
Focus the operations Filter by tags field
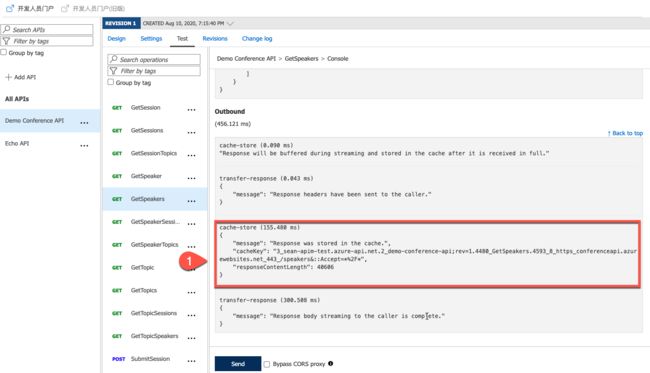[154, 71]
